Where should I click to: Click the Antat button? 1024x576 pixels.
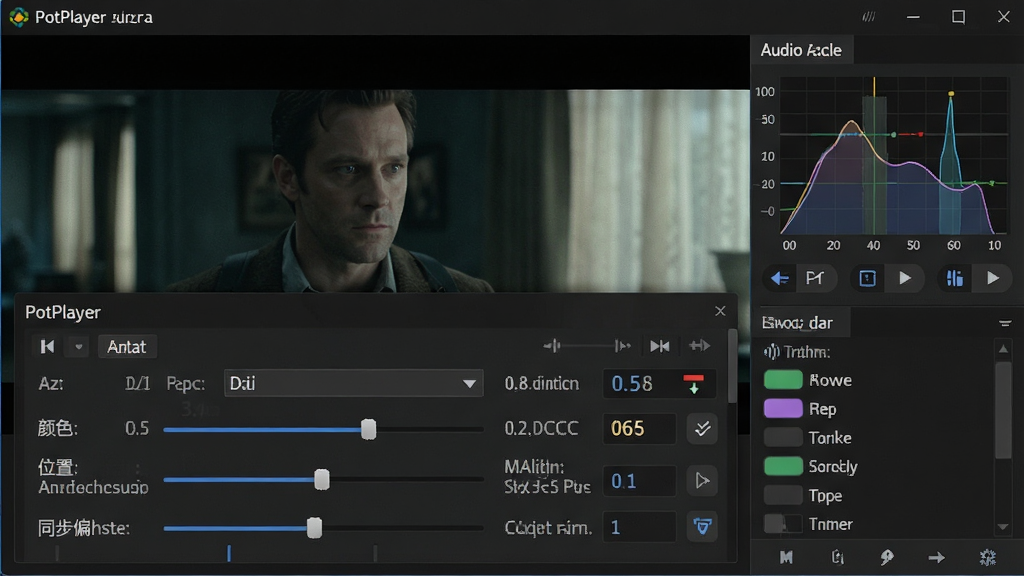pyautogui.click(x=127, y=347)
